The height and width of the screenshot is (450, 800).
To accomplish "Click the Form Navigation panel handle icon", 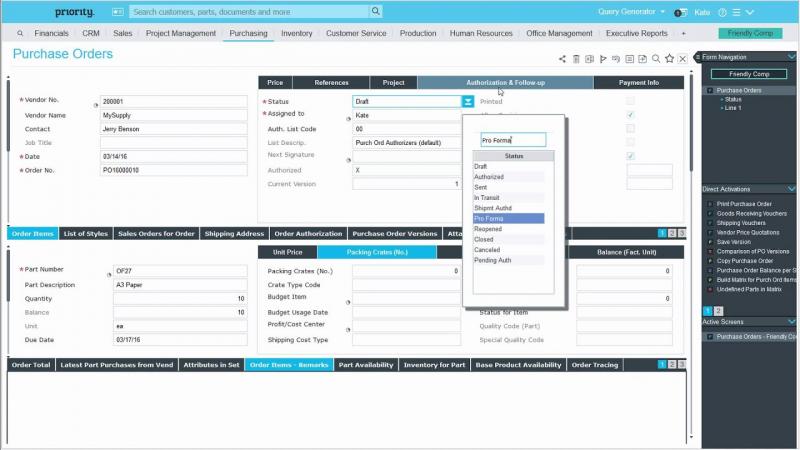I will pos(697,57).
